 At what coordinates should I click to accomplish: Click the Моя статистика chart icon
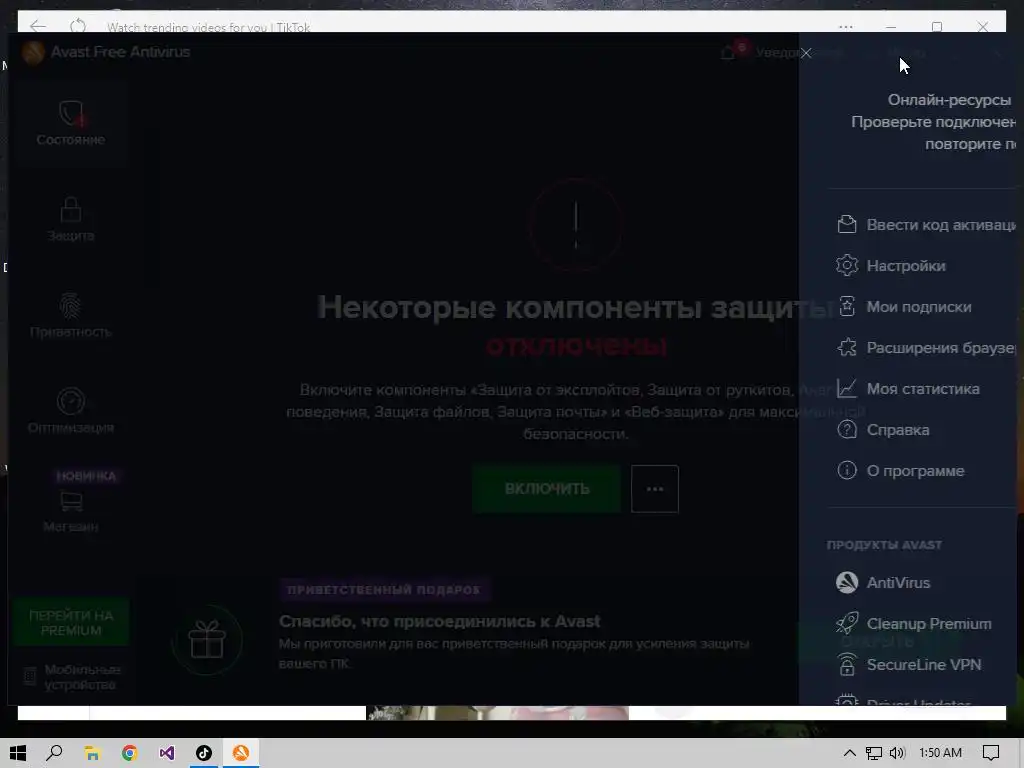click(x=847, y=389)
